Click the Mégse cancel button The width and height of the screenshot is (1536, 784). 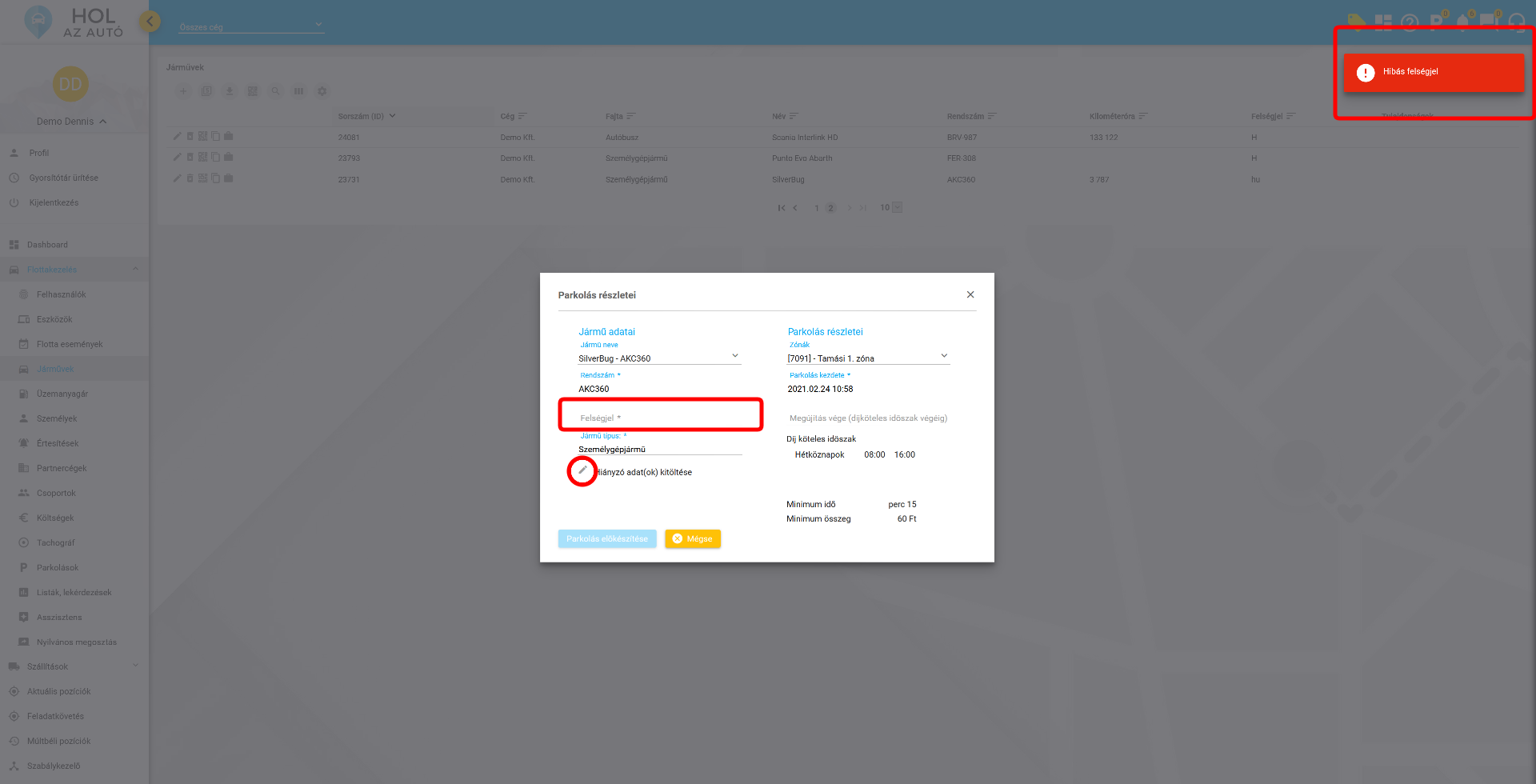pyautogui.click(x=692, y=539)
